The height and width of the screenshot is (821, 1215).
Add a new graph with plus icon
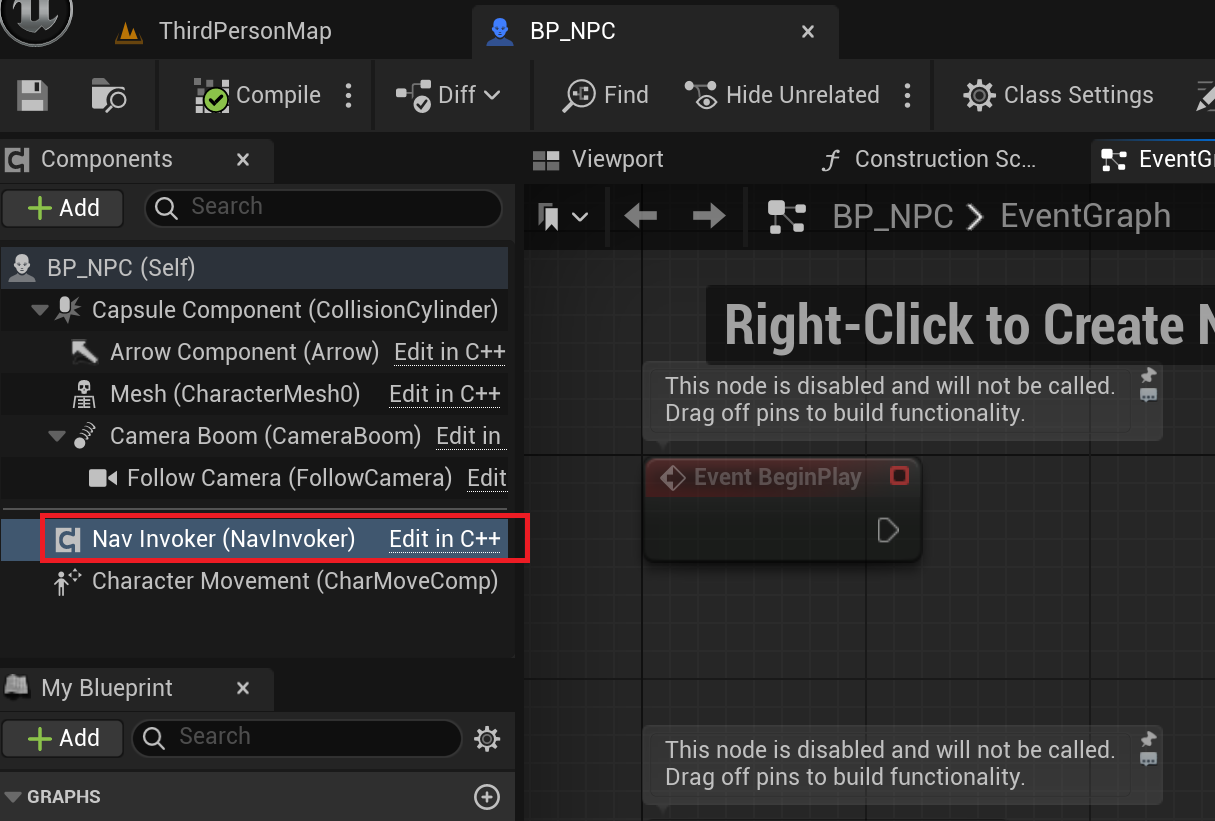[x=486, y=797]
